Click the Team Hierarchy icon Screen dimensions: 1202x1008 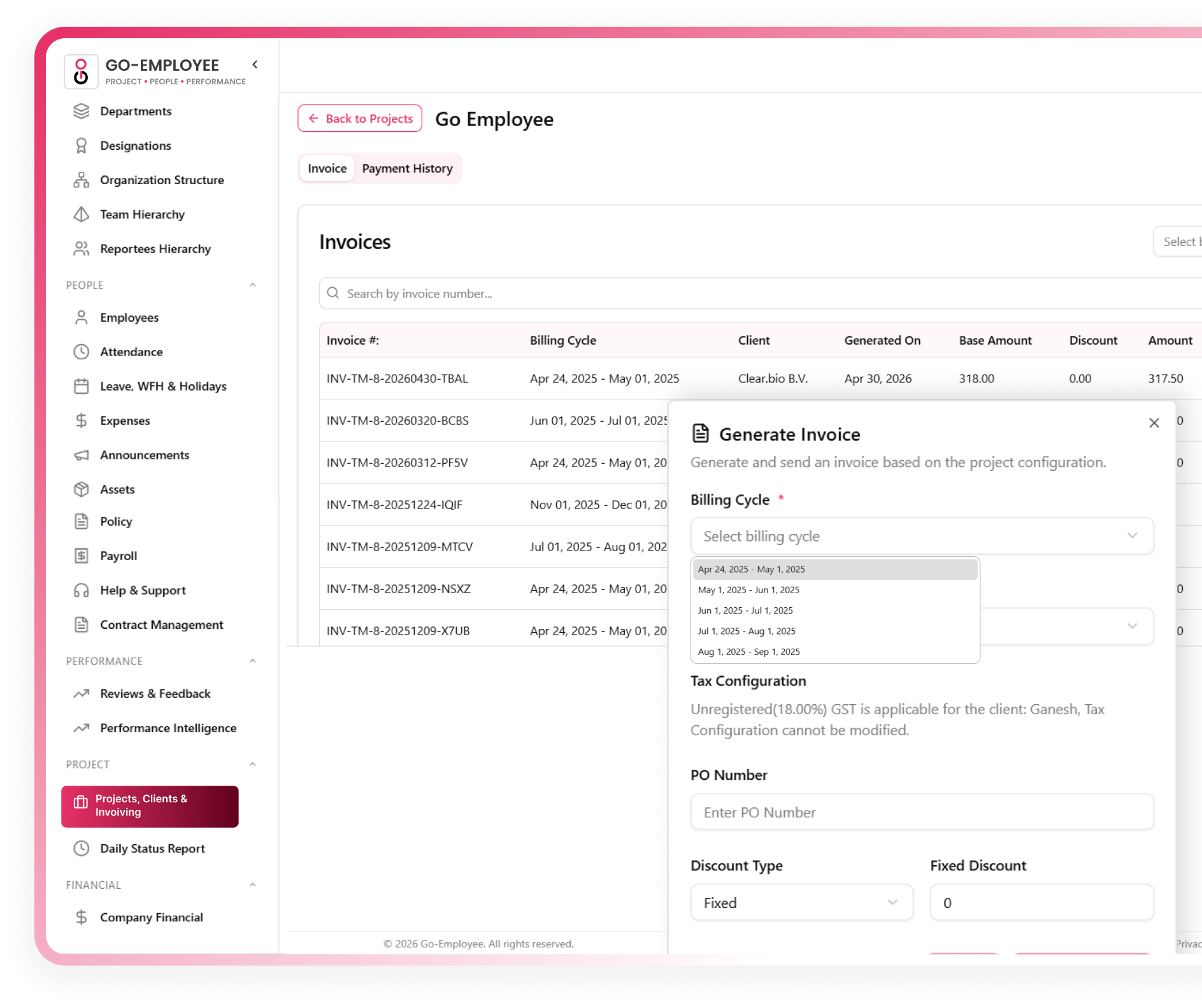click(81, 215)
